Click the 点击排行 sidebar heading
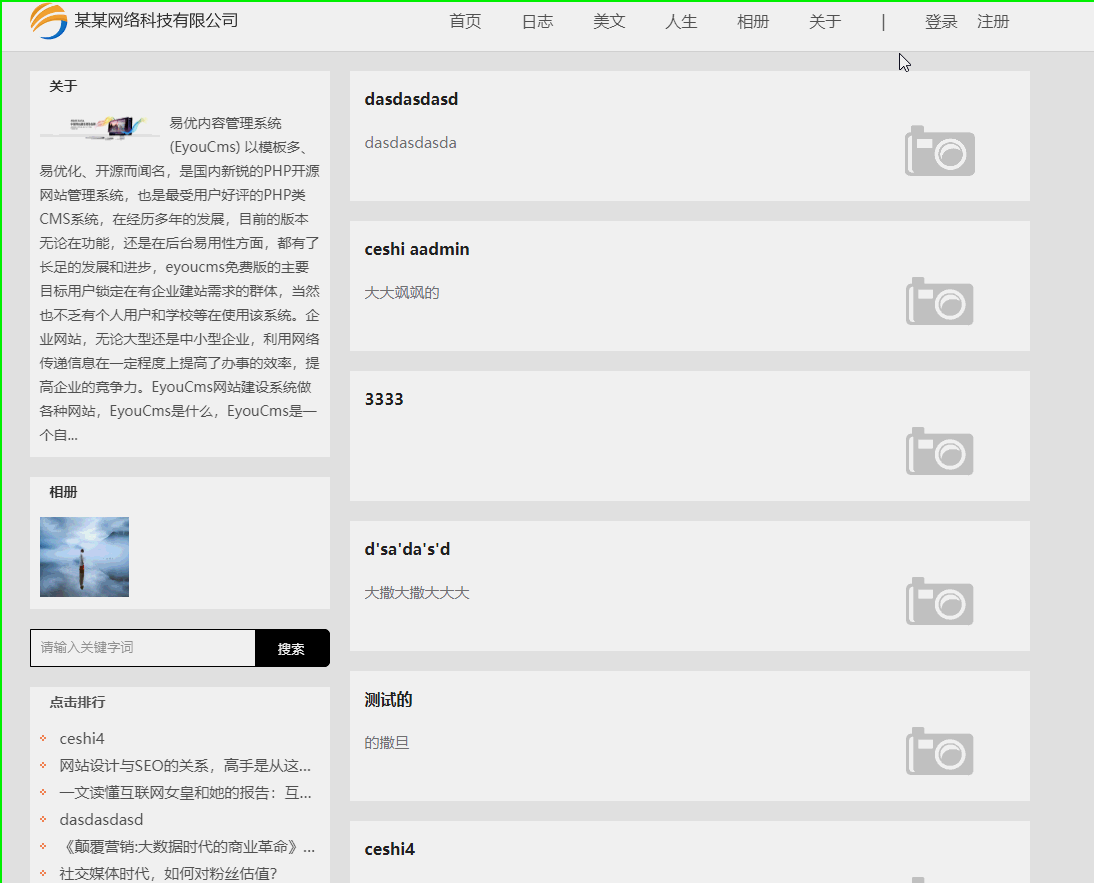1094x883 pixels. (x=77, y=702)
